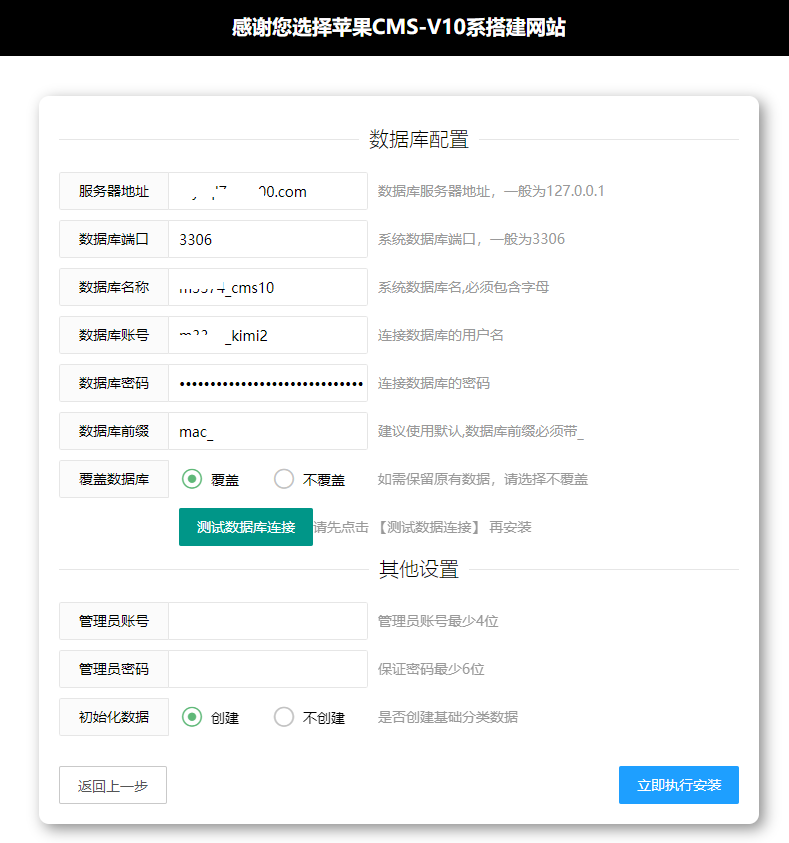The width and height of the screenshot is (789, 843).
Task: Click the 管理员账号 label
Action: (x=113, y=621)
